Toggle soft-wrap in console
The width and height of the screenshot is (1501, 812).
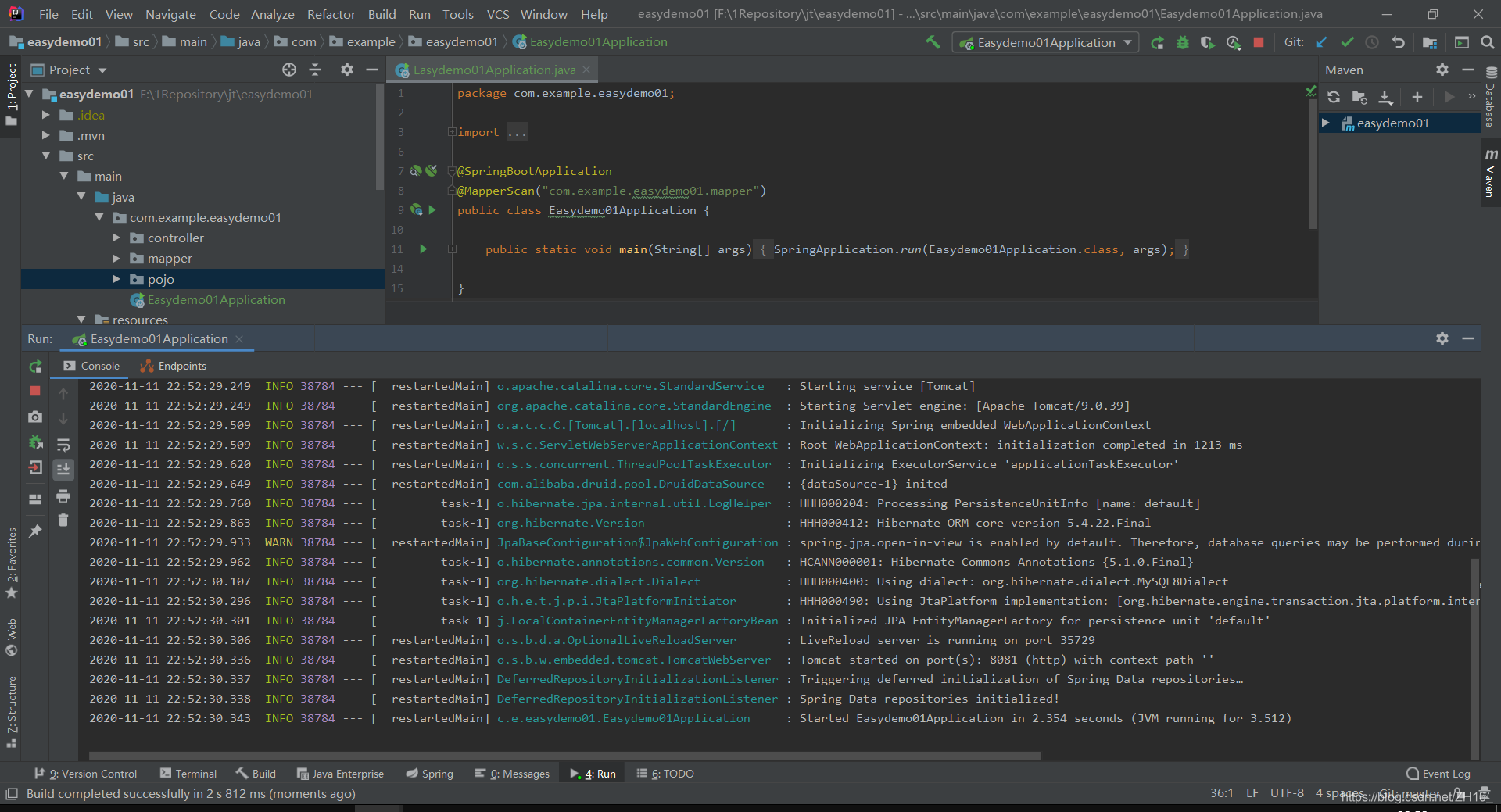(63, 445)
